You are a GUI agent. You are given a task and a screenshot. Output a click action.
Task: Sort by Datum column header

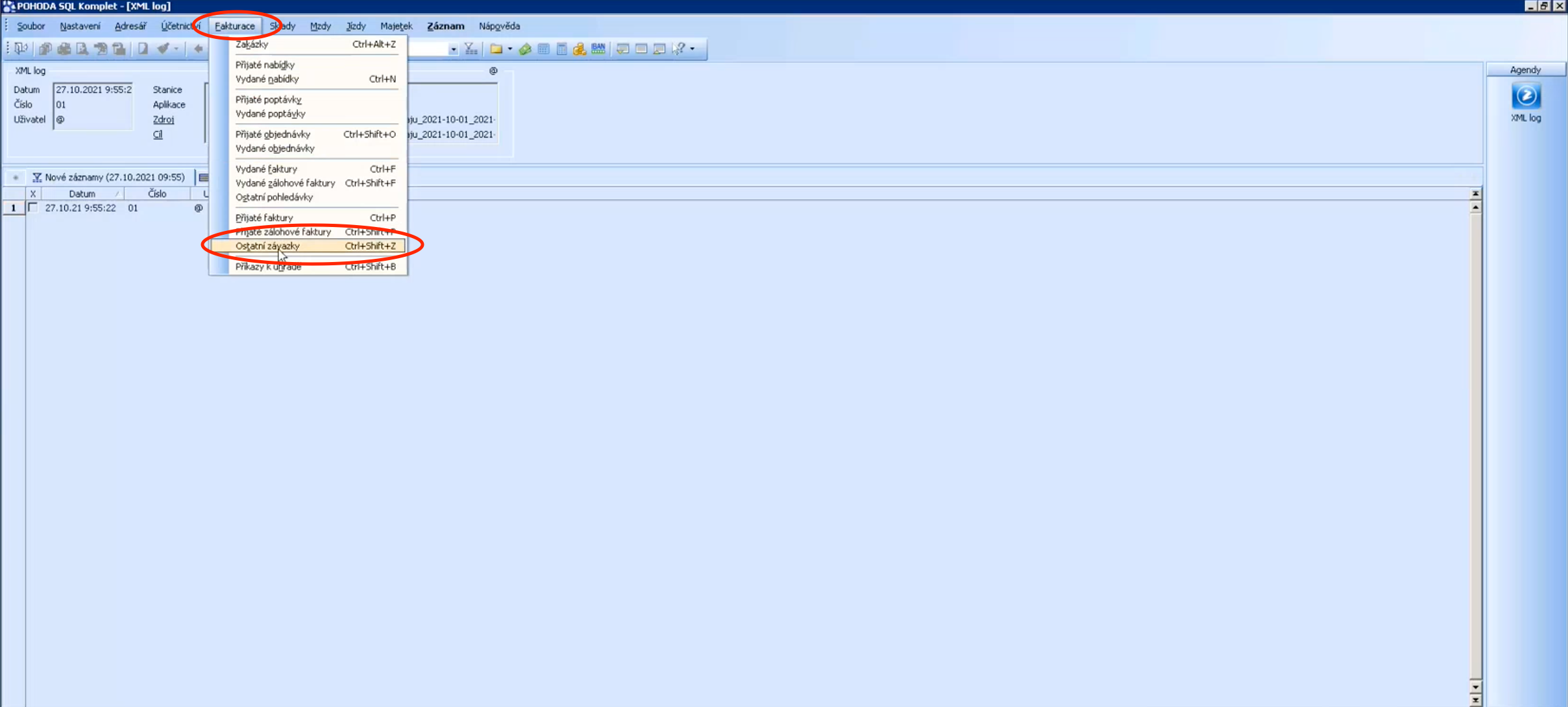82,194
